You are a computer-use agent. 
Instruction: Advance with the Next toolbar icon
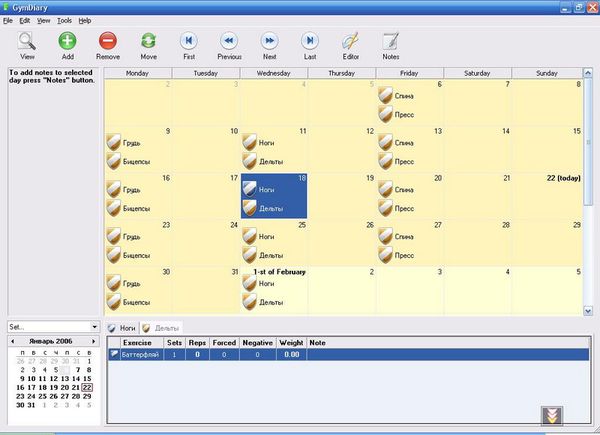pos(269,41)
